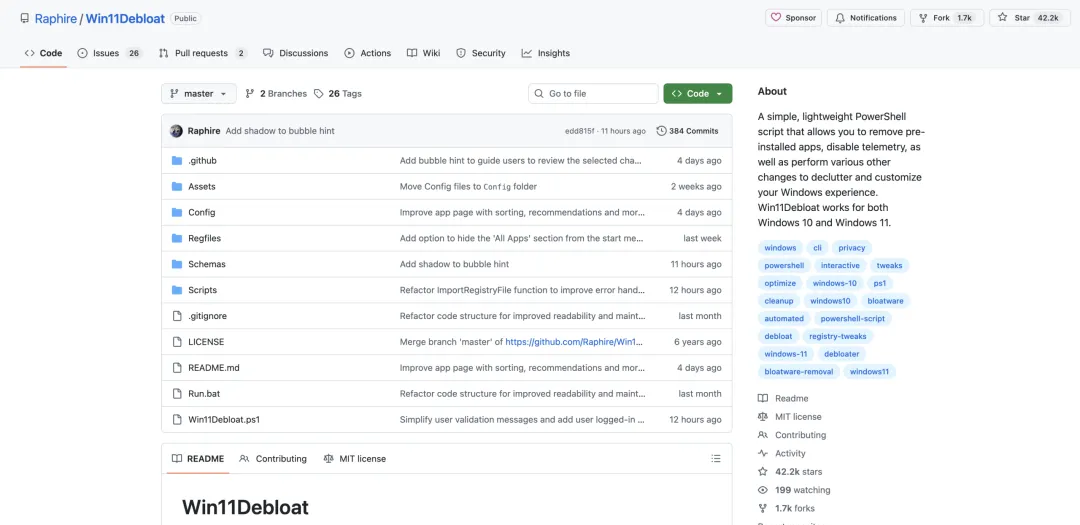Open the master branch dropdown

click(x=199, y=94)
